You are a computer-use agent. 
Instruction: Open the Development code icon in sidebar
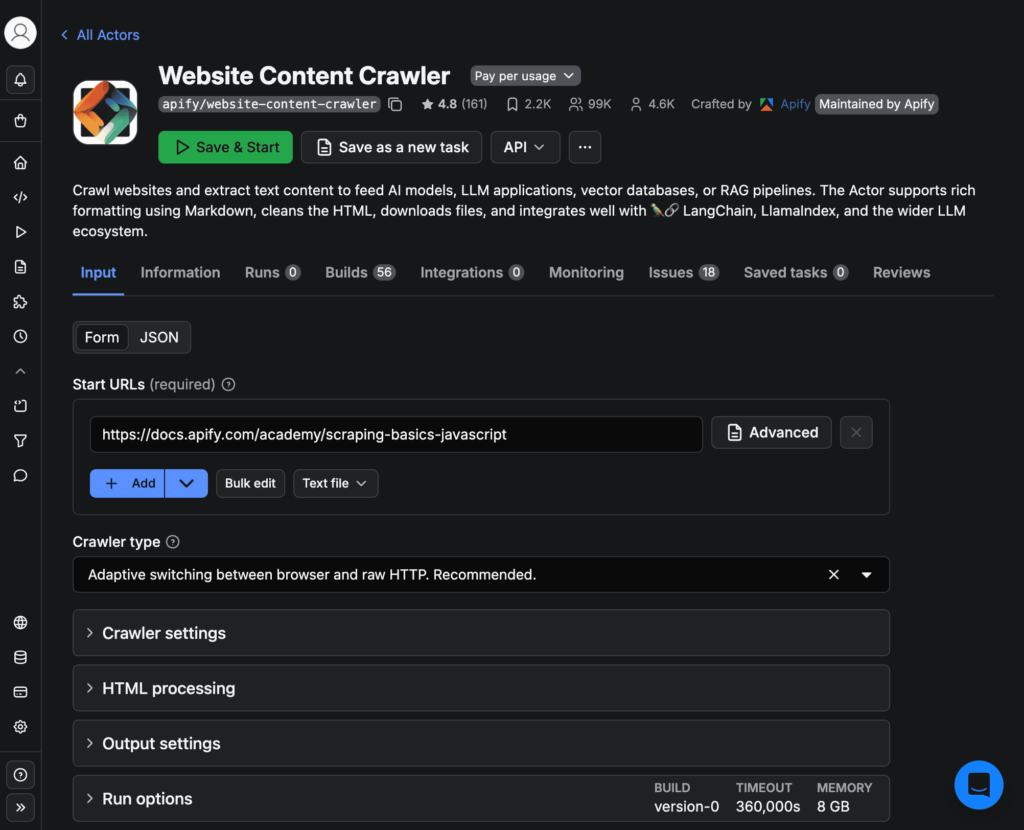20,197
